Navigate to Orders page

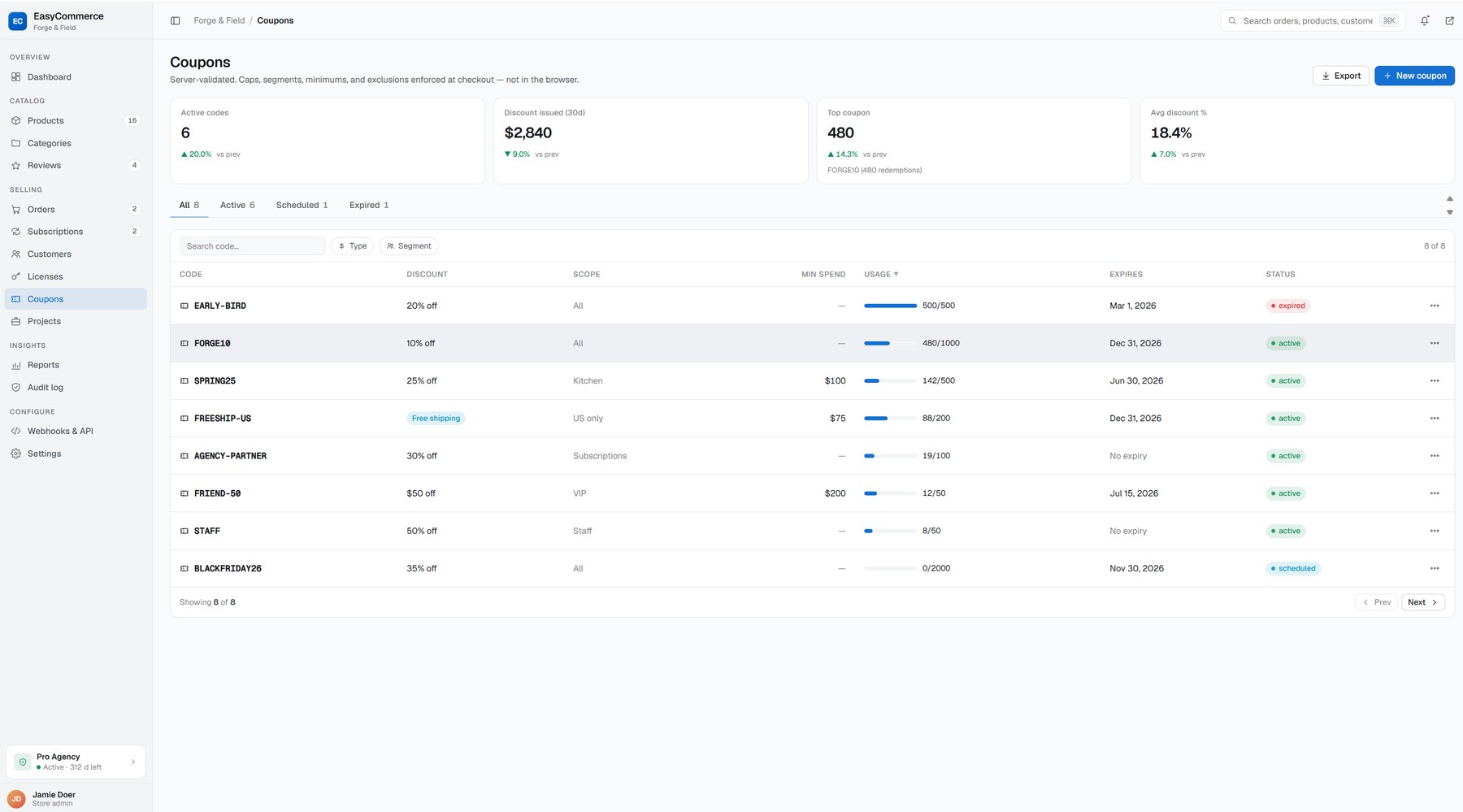tap(76, 209)
